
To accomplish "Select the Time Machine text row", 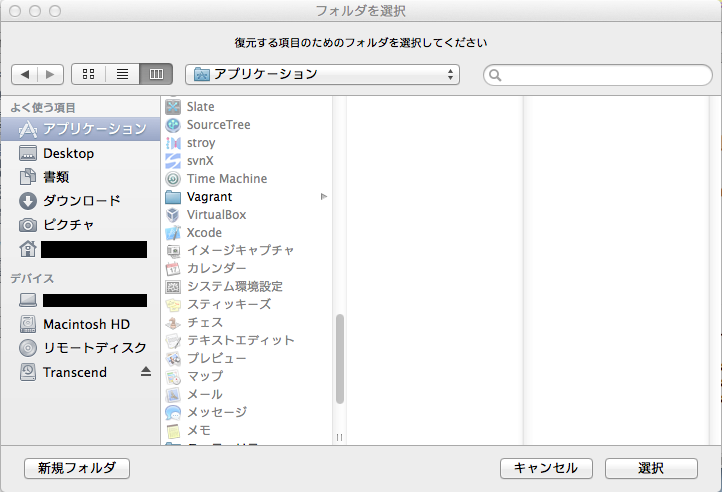I will pyautogui.click(x=246, y=179).
